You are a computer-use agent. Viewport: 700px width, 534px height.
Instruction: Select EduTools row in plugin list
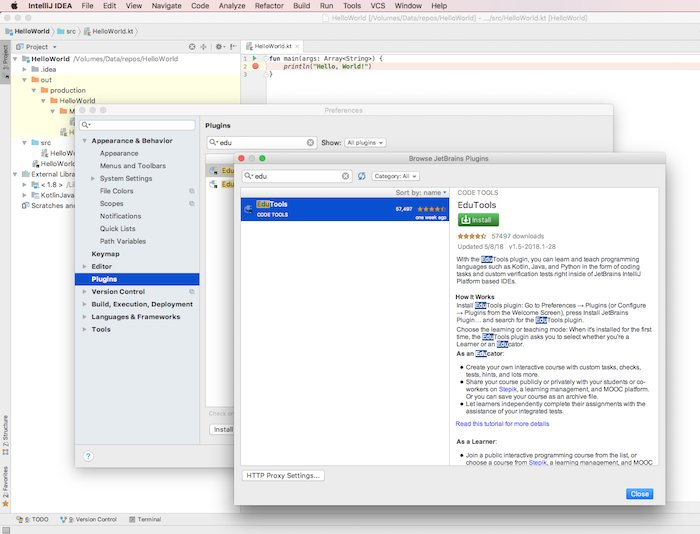coord(345,209)
